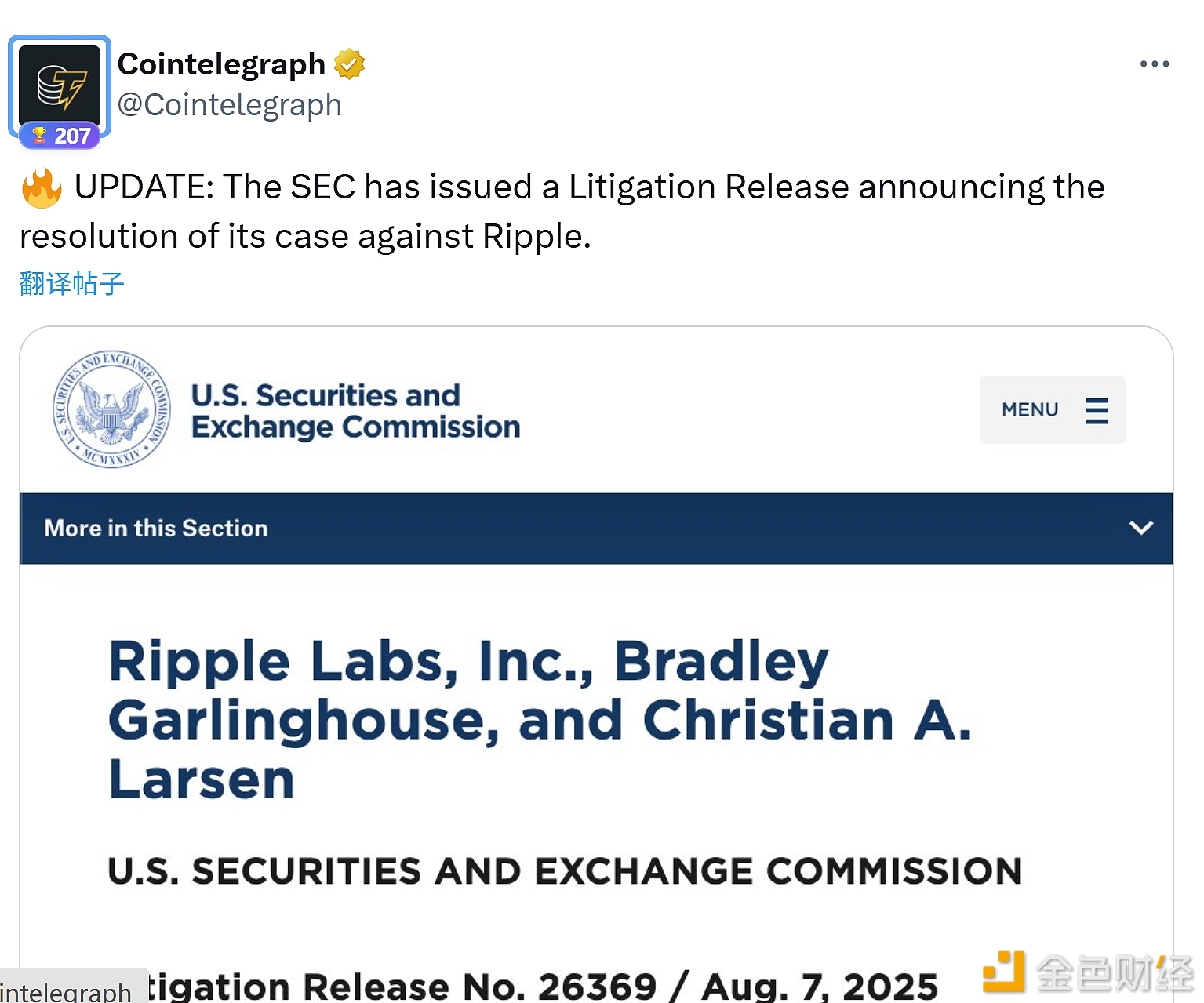
Task: Click the trophy 207 rank badge
Action: click(x=61, y=136)
